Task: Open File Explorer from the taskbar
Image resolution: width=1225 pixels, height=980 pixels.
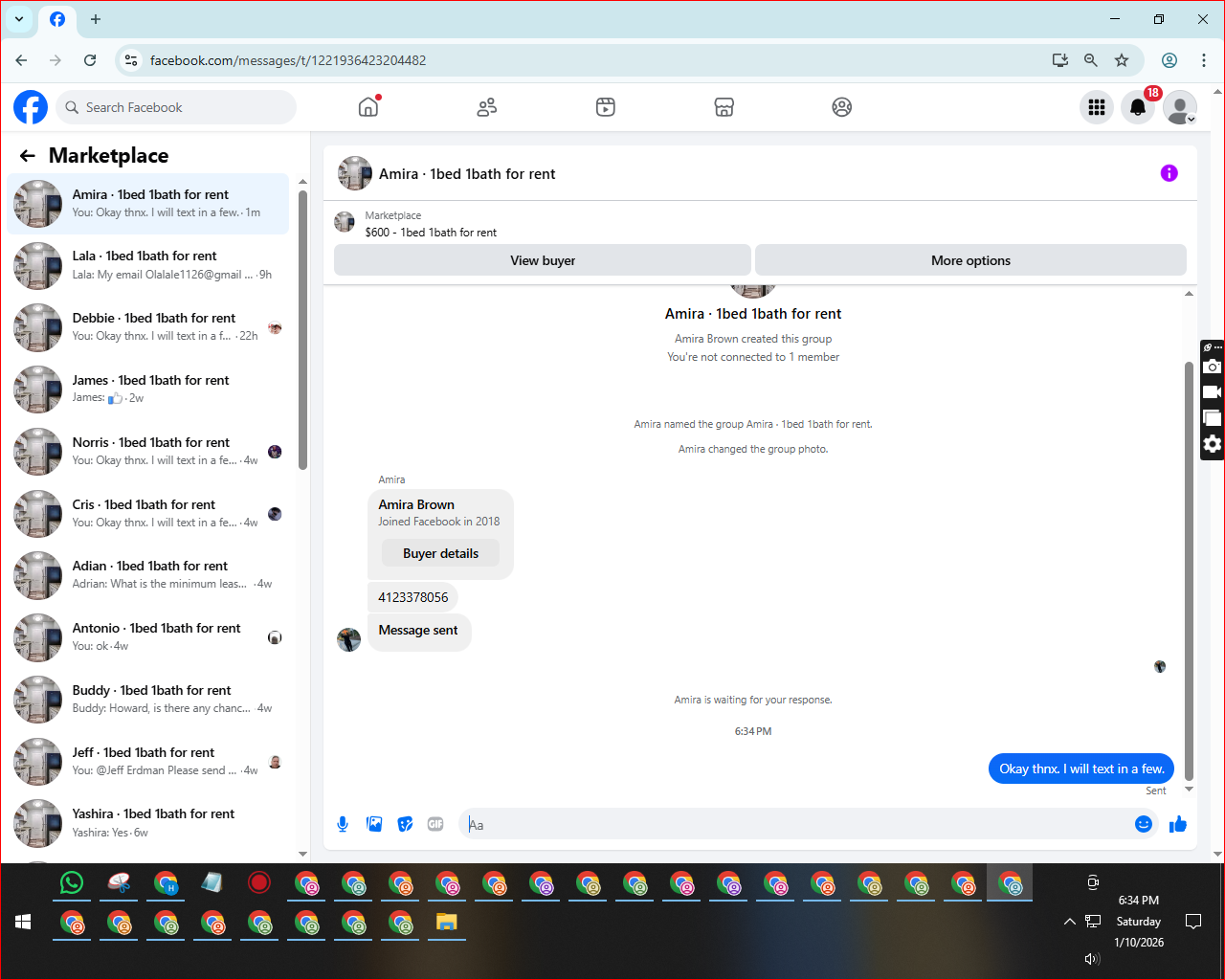Action: 447,923
